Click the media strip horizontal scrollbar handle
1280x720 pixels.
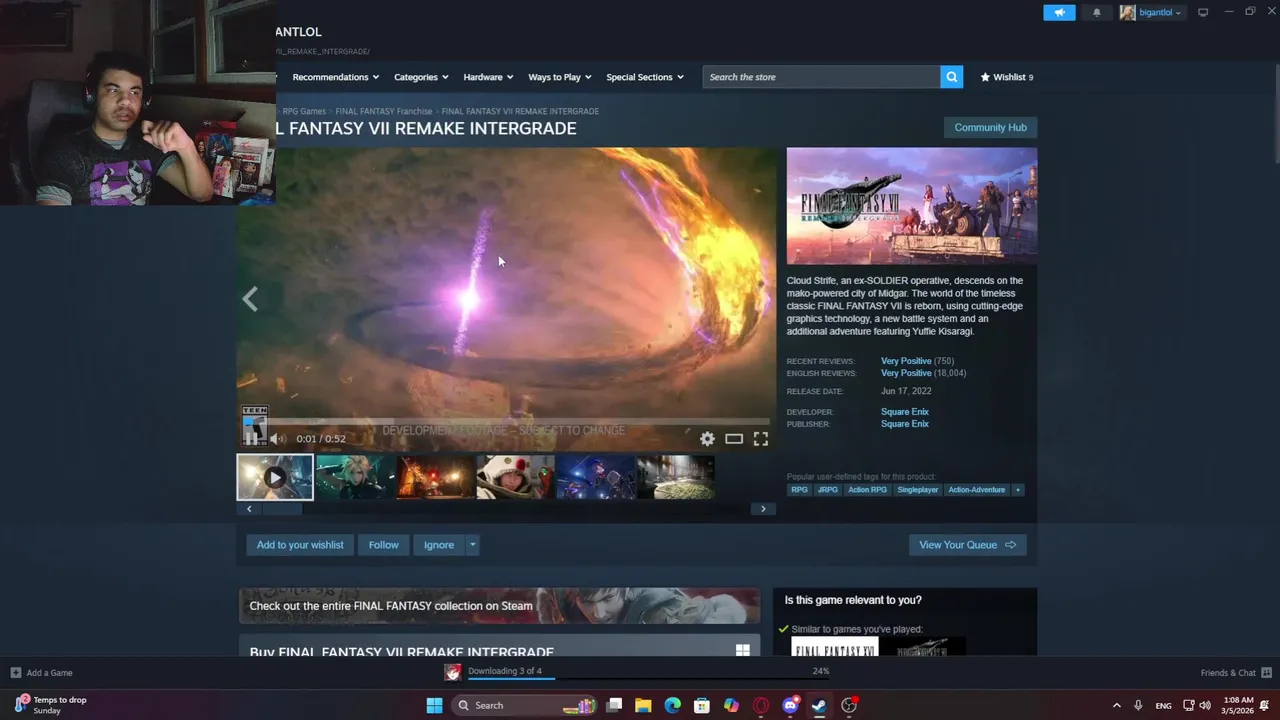coord(282,509)
